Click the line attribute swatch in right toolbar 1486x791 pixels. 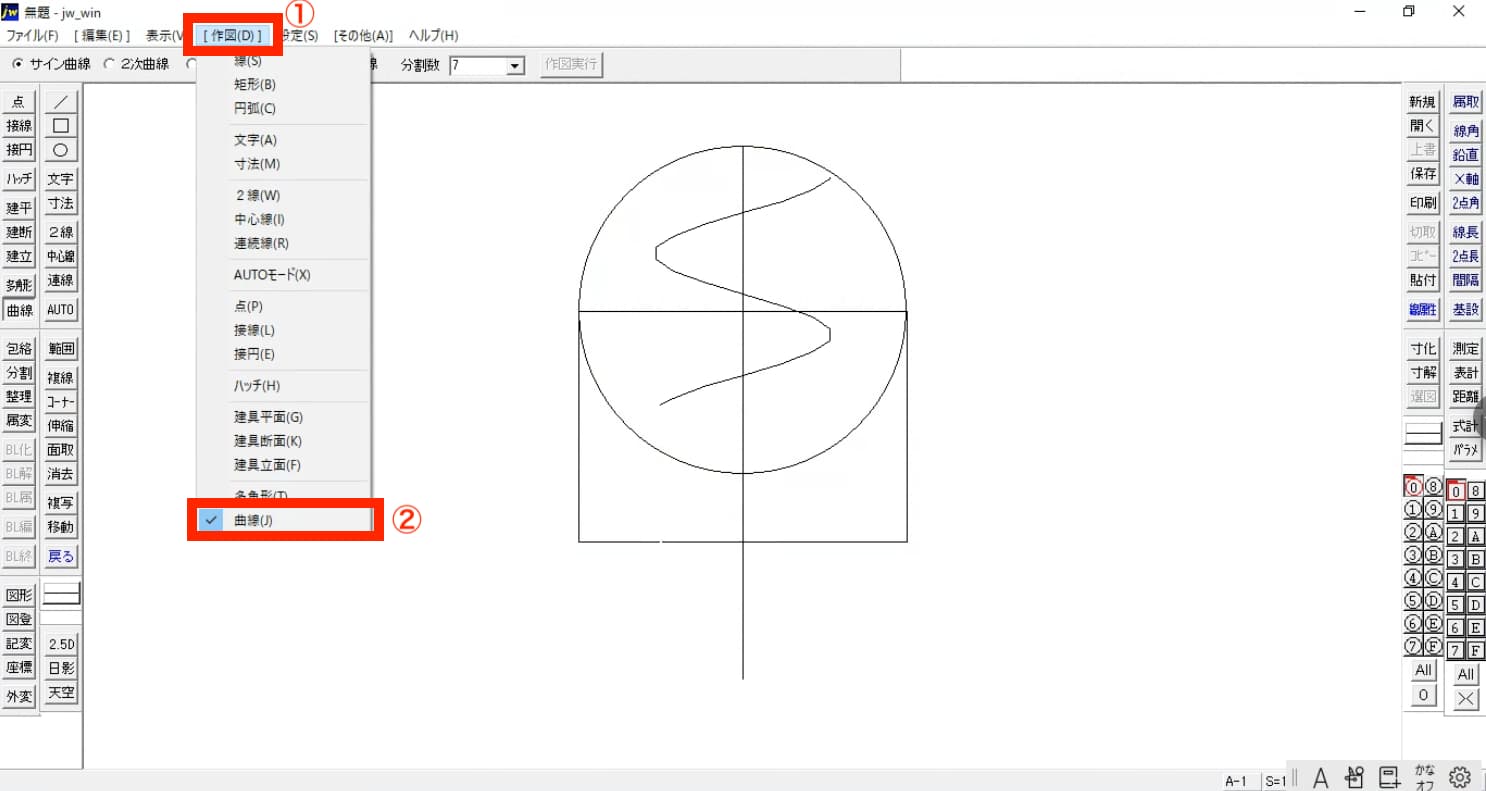click(x=1423, y=433)
